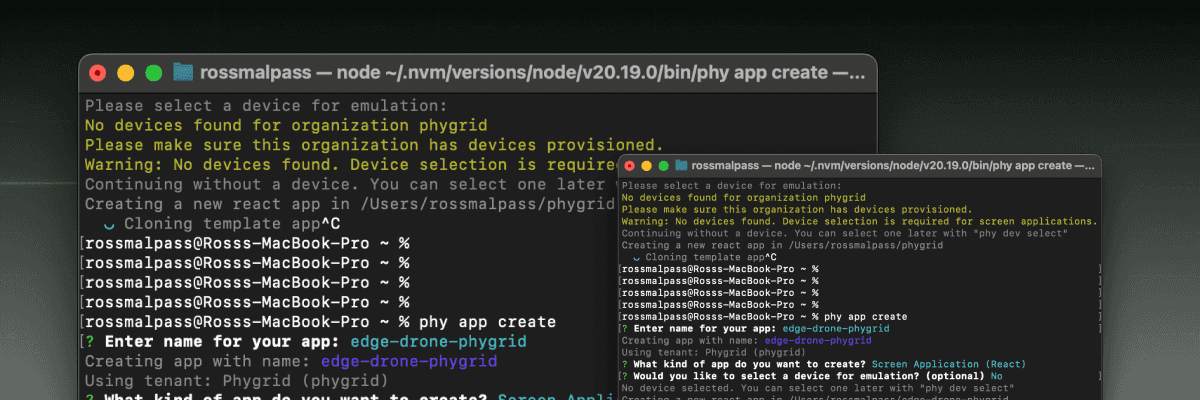The image size is (1200, 400).
Task: Click 'Screen Application (React)' answer in small terminal
Action: (950, 364)
